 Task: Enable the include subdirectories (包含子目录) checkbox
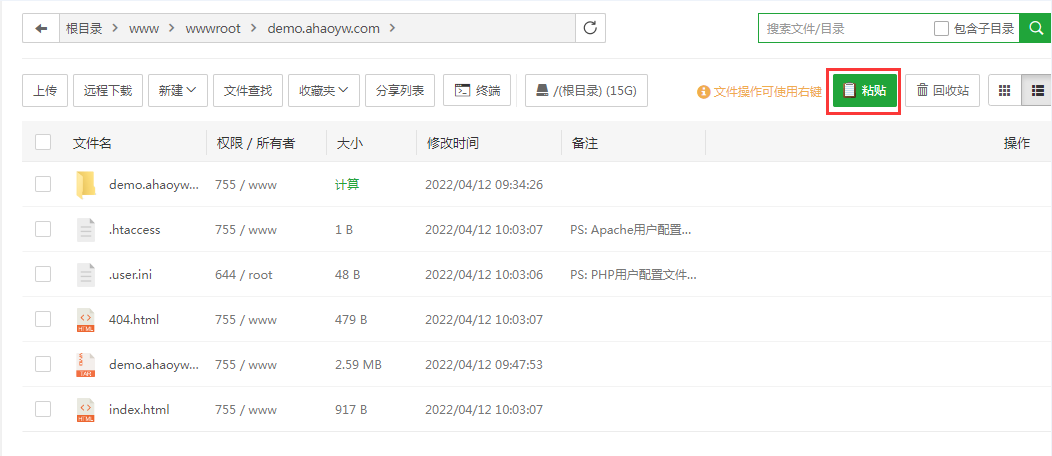point(941,29)
